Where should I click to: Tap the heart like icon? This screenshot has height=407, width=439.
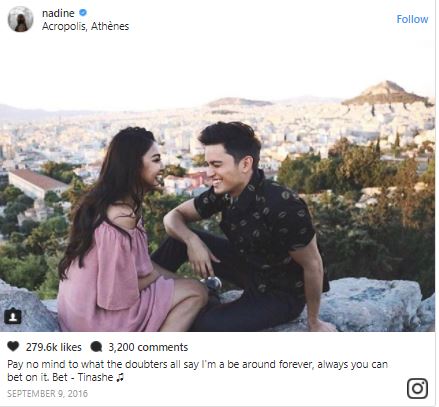13,347
